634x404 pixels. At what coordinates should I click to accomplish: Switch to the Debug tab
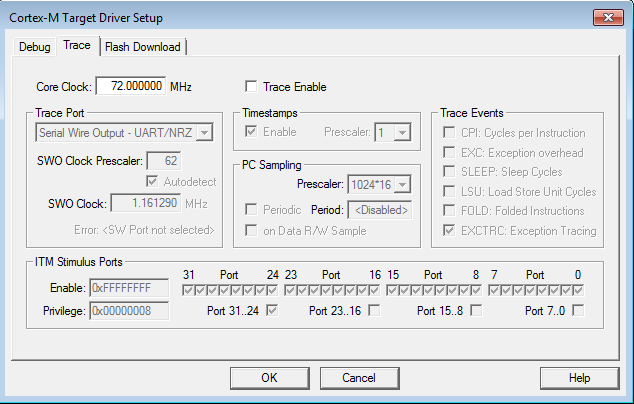click(x=34, y=47)
